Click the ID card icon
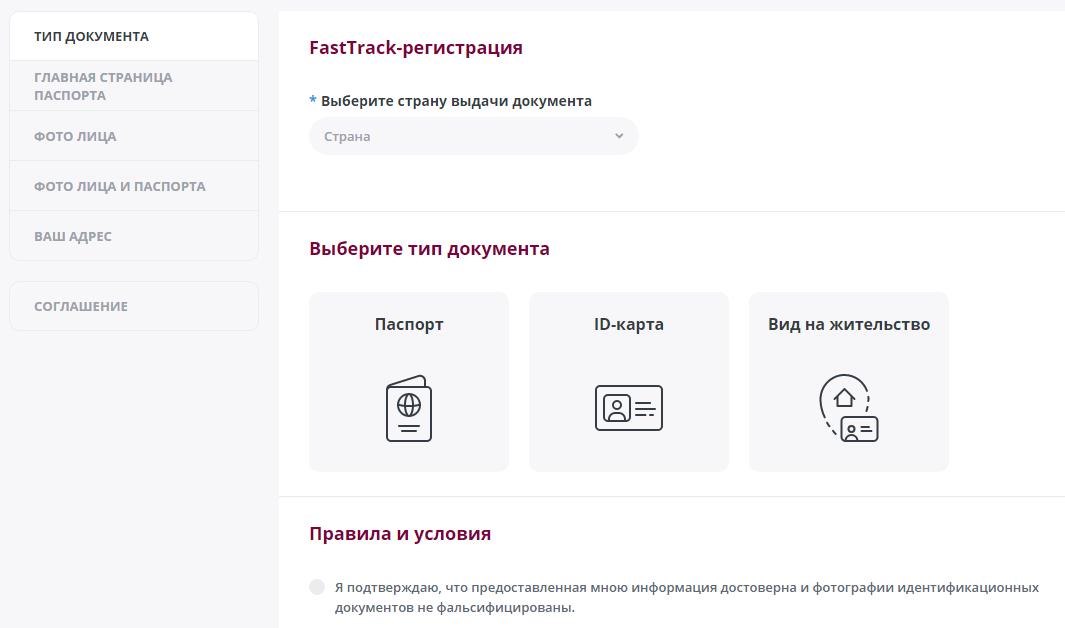The width and height of the screenshot is (1065, 628). point(629,408)
